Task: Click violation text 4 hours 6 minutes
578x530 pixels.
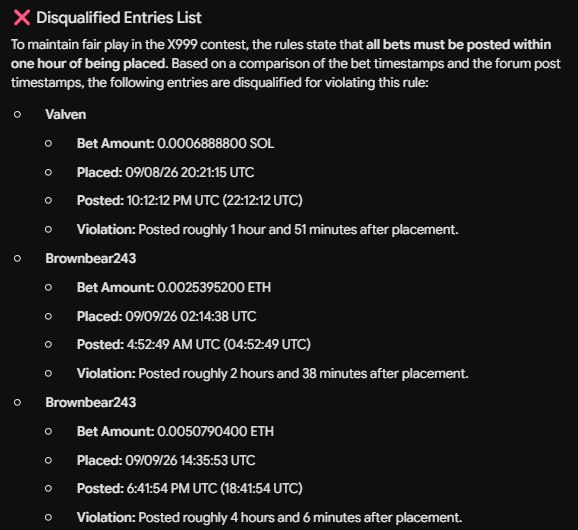Action: (300, 517)
